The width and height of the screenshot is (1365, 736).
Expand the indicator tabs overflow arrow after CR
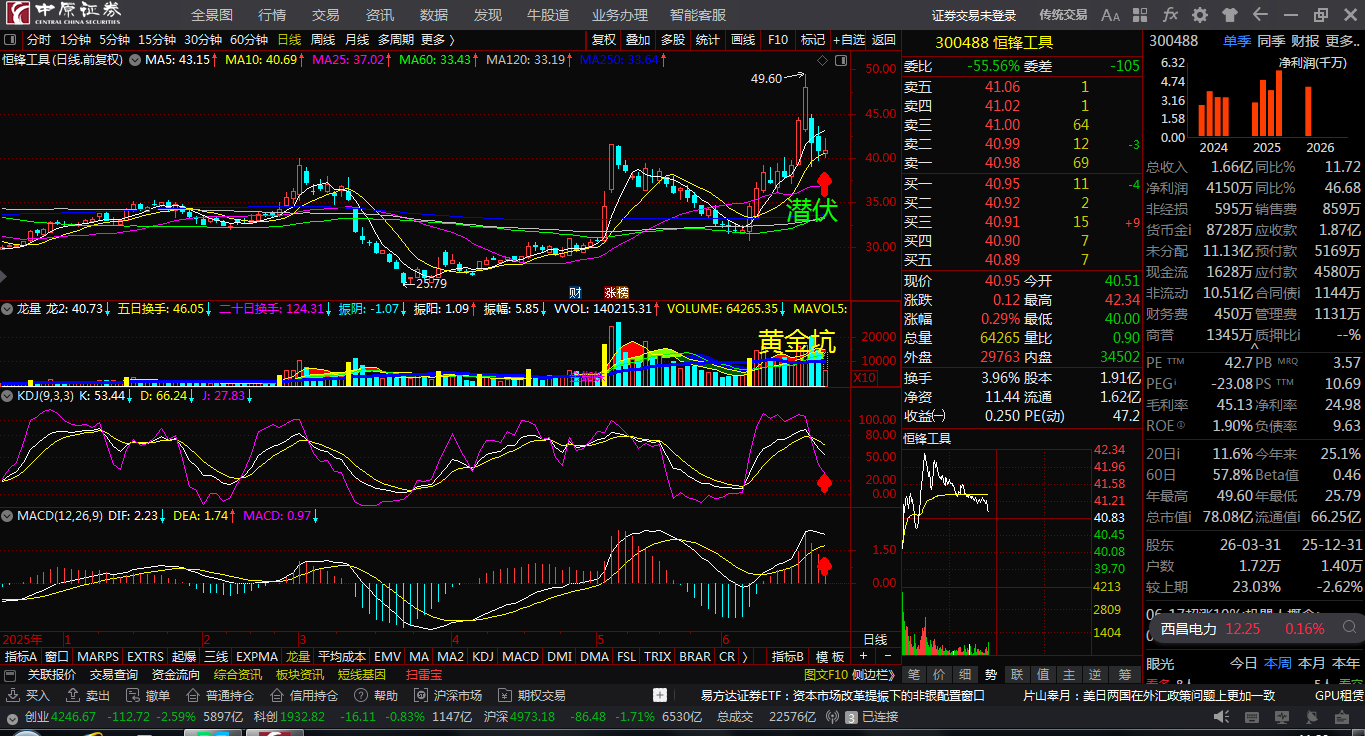[745, 657]
